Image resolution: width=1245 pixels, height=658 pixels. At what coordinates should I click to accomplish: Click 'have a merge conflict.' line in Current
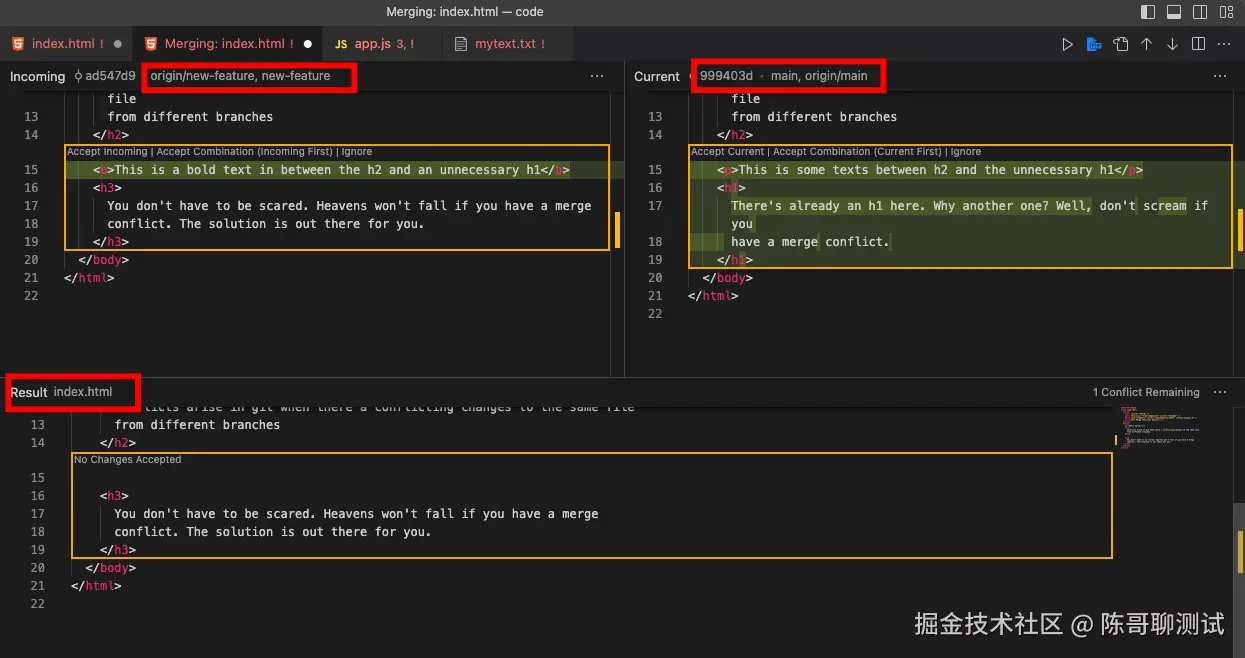coord(810,242)
